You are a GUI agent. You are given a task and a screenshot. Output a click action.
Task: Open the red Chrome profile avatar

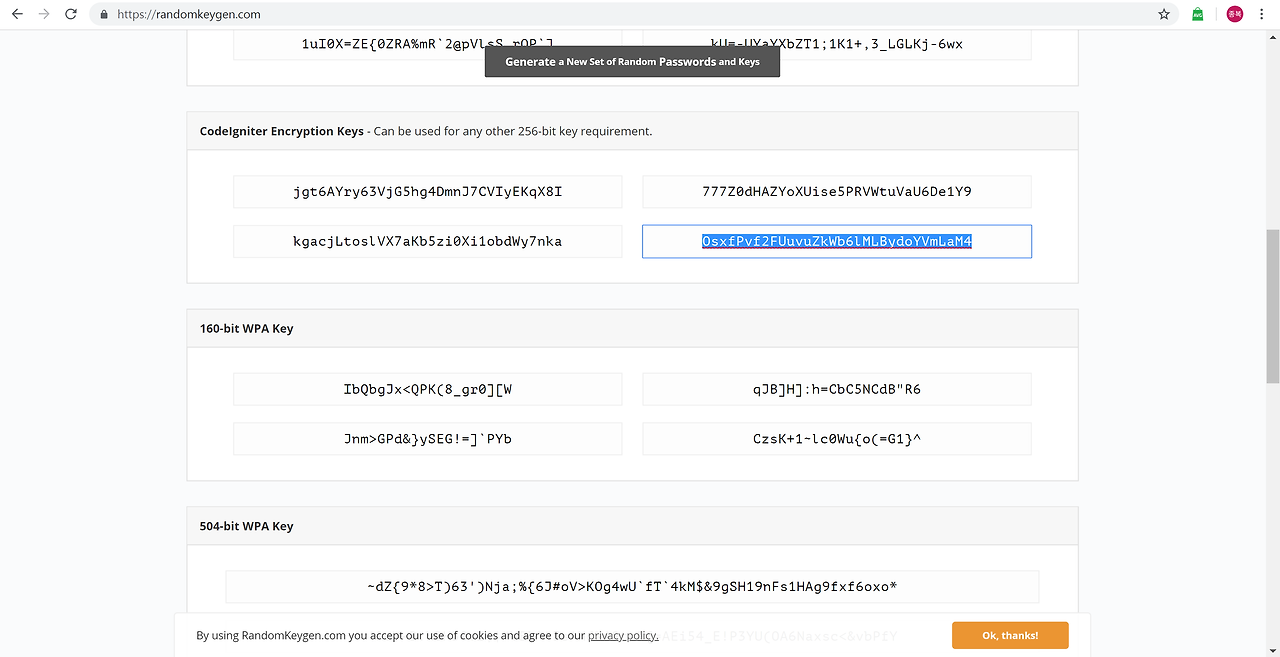pos(1235,15)
